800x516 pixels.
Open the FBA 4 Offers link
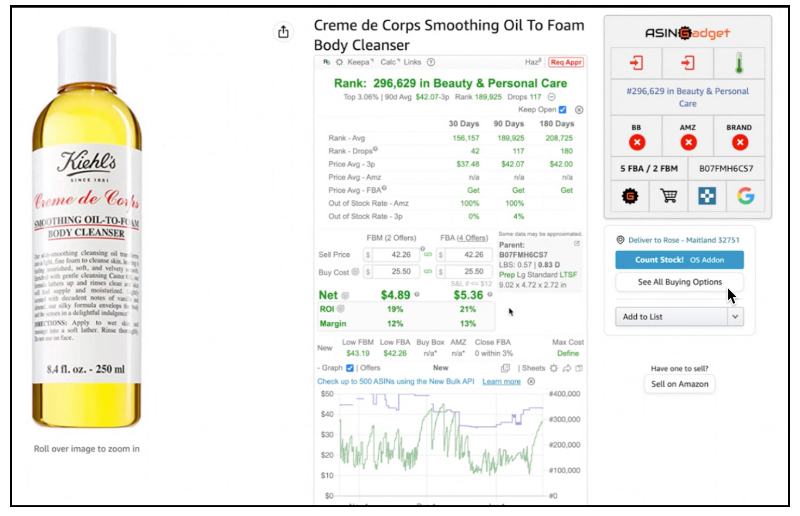[464, 238]
